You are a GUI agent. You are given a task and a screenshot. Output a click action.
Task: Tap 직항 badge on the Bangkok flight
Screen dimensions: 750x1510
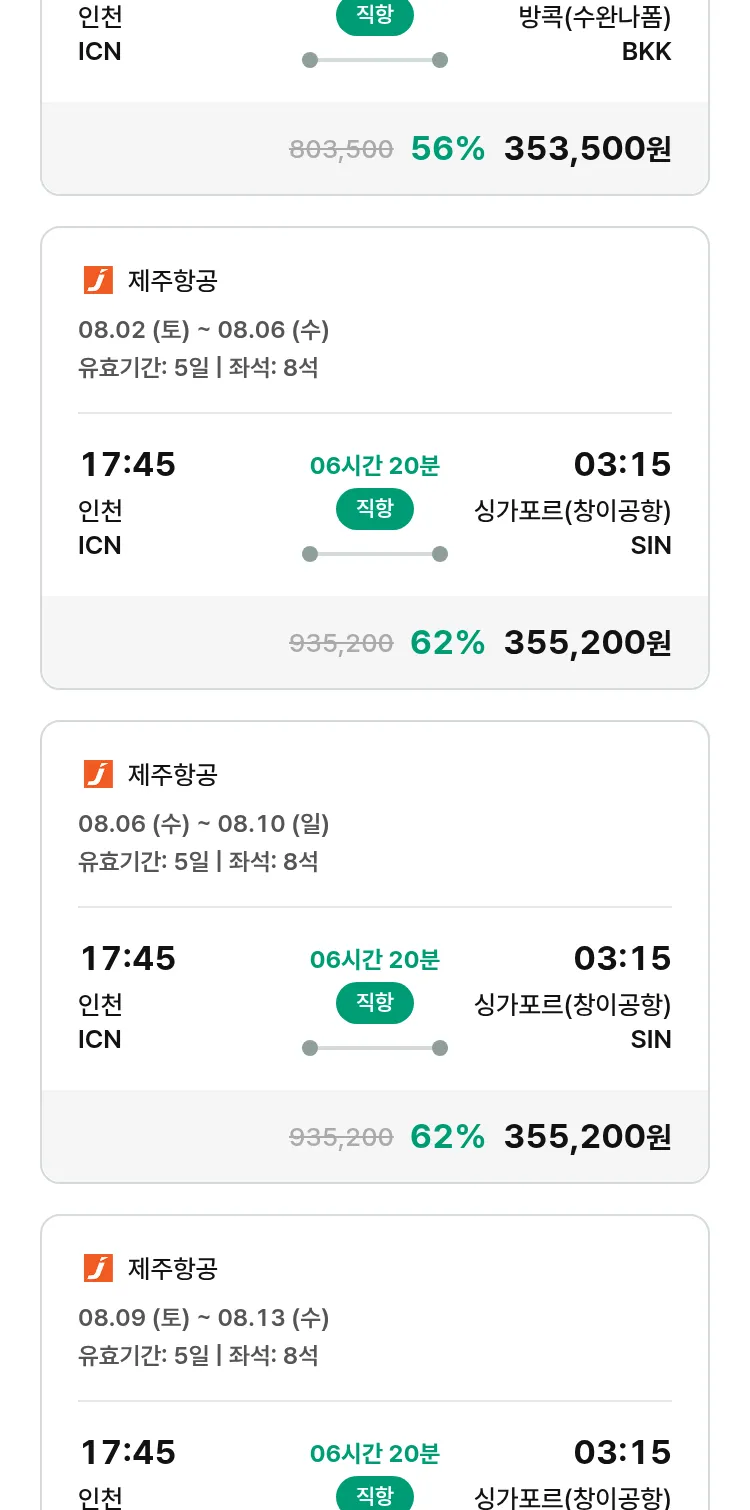(374, 17)
